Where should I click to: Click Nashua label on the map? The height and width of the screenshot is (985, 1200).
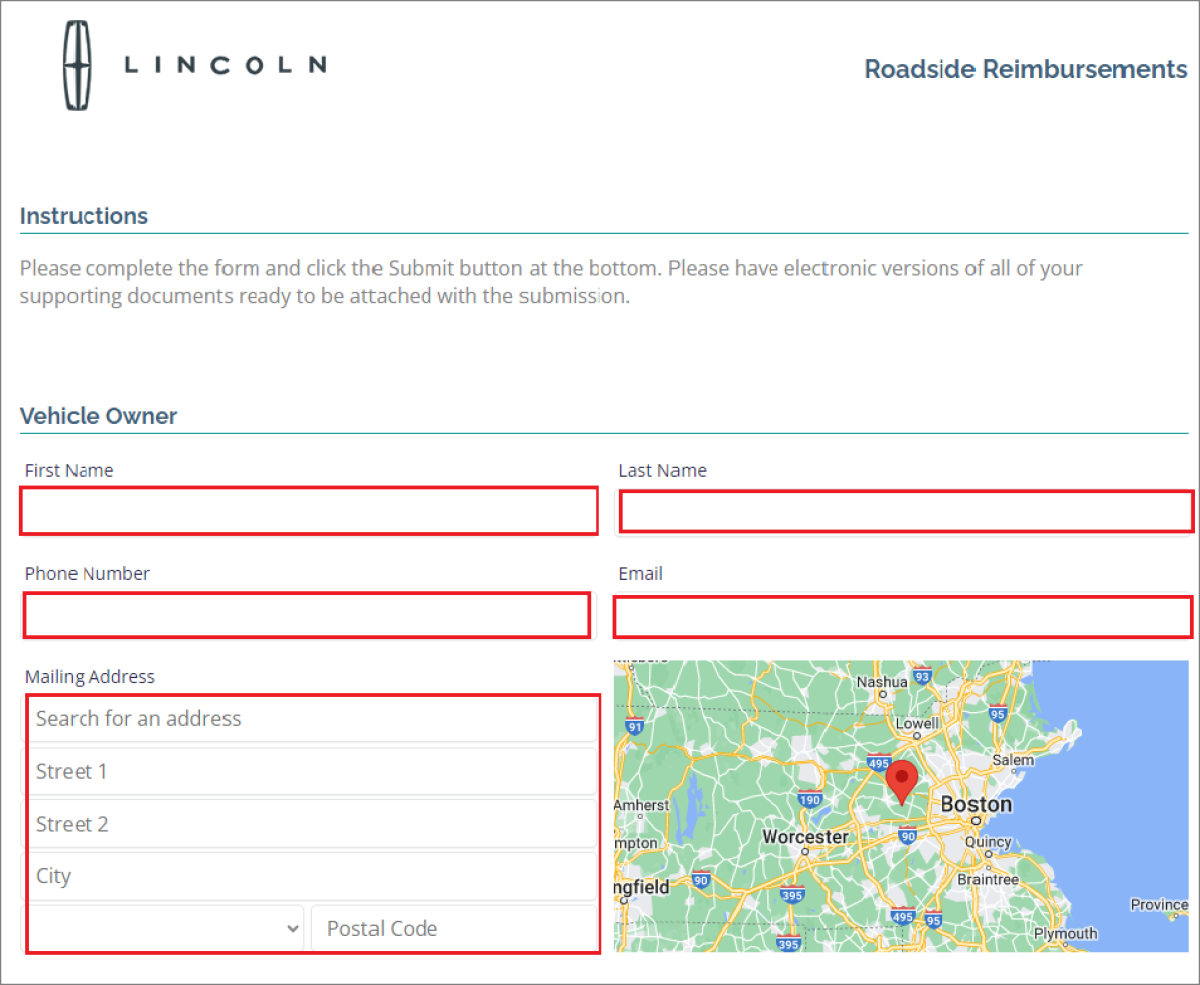[x=882, y=682]
